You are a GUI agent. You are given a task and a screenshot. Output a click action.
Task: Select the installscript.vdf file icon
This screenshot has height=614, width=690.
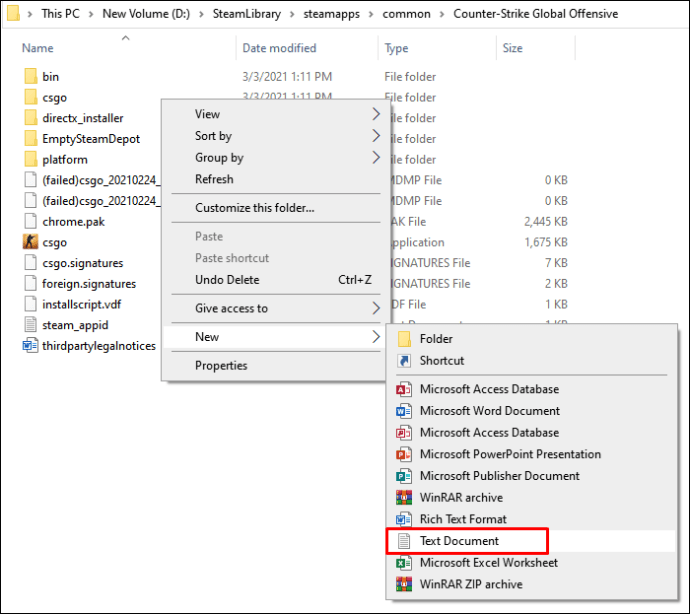30,304
